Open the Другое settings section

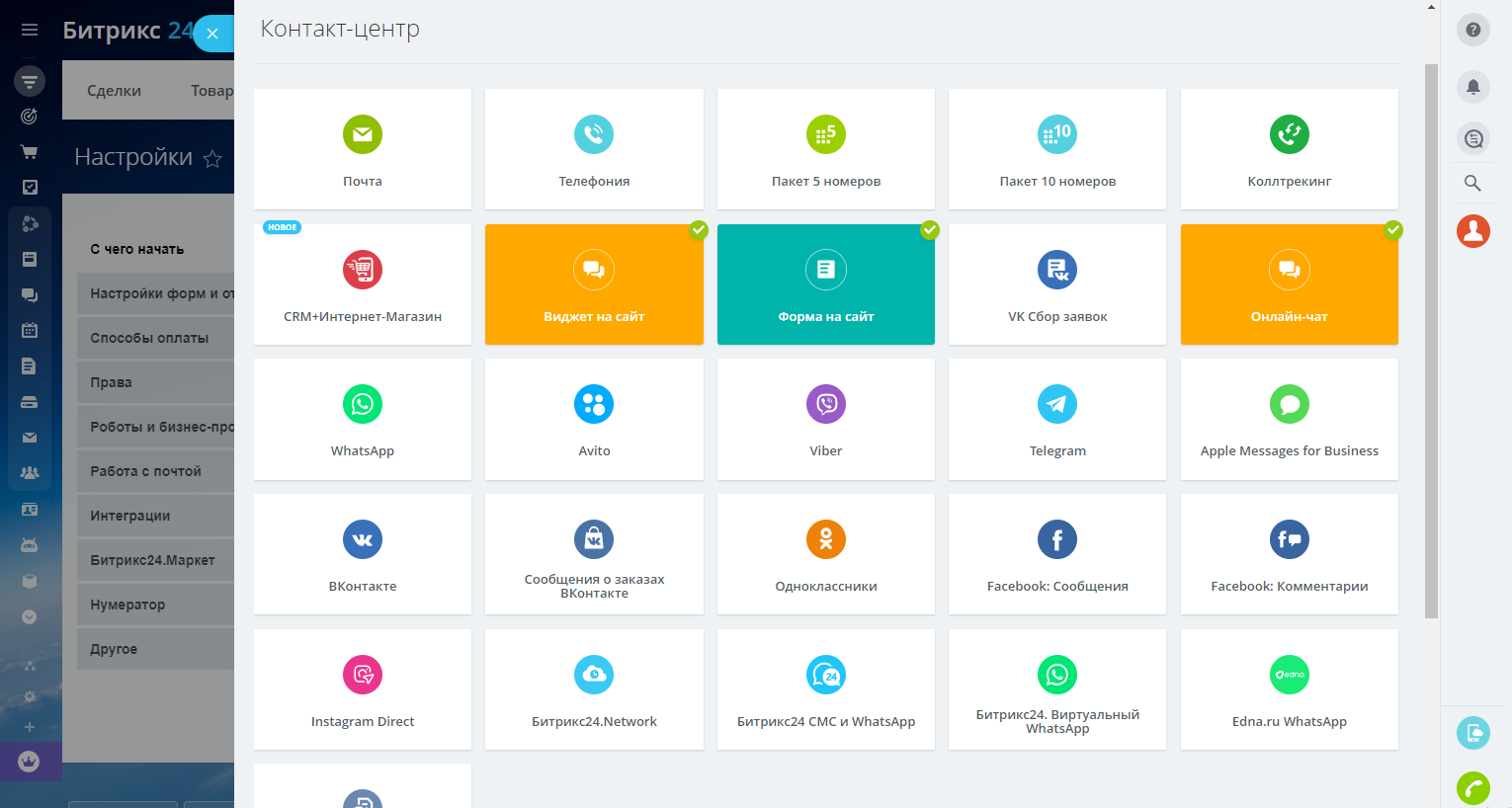[x=155, y=649]
